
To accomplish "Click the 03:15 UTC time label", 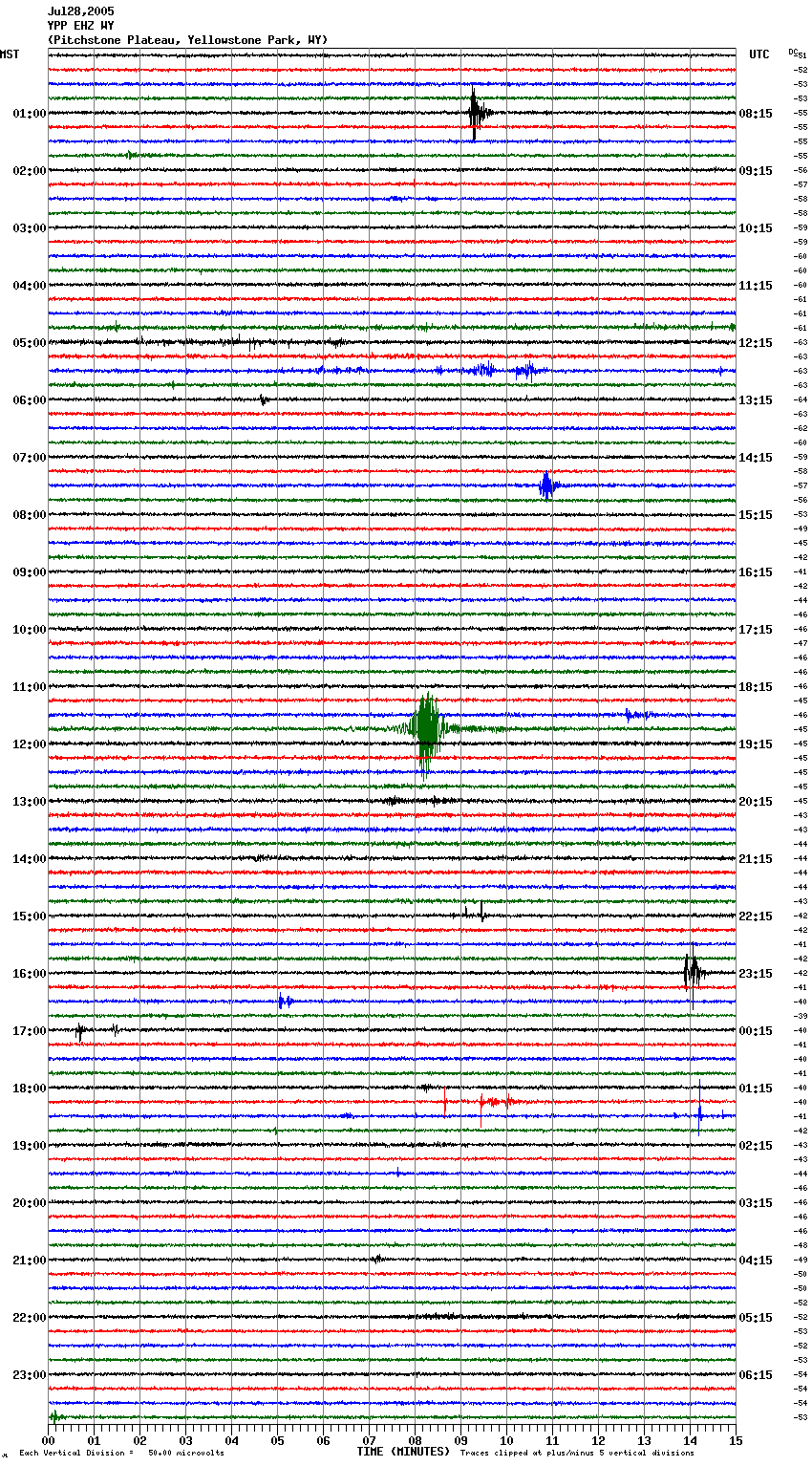I will point(756,1203).
